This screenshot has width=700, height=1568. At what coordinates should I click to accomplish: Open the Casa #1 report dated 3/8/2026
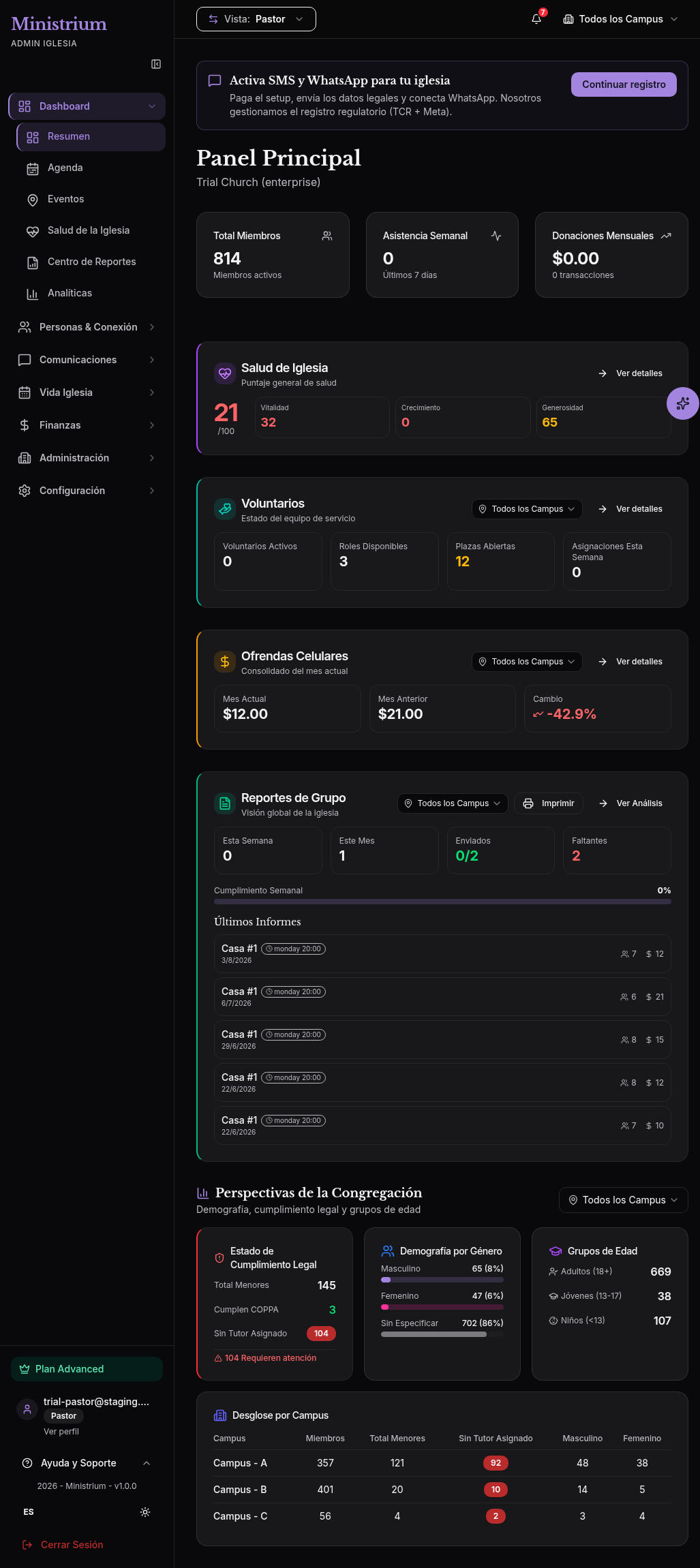[x=442, y=954]
